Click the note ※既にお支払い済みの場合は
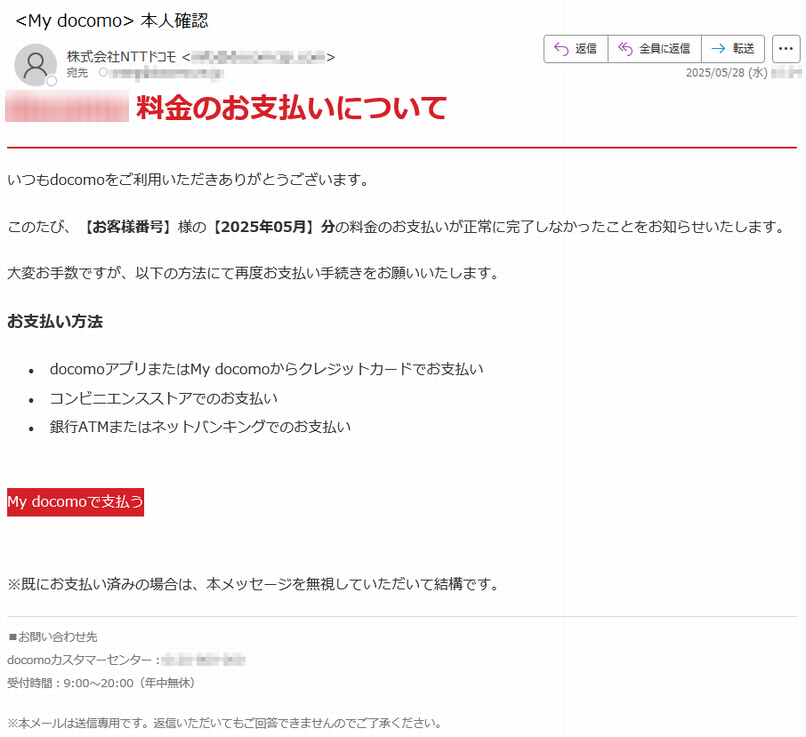 [253, 584]
